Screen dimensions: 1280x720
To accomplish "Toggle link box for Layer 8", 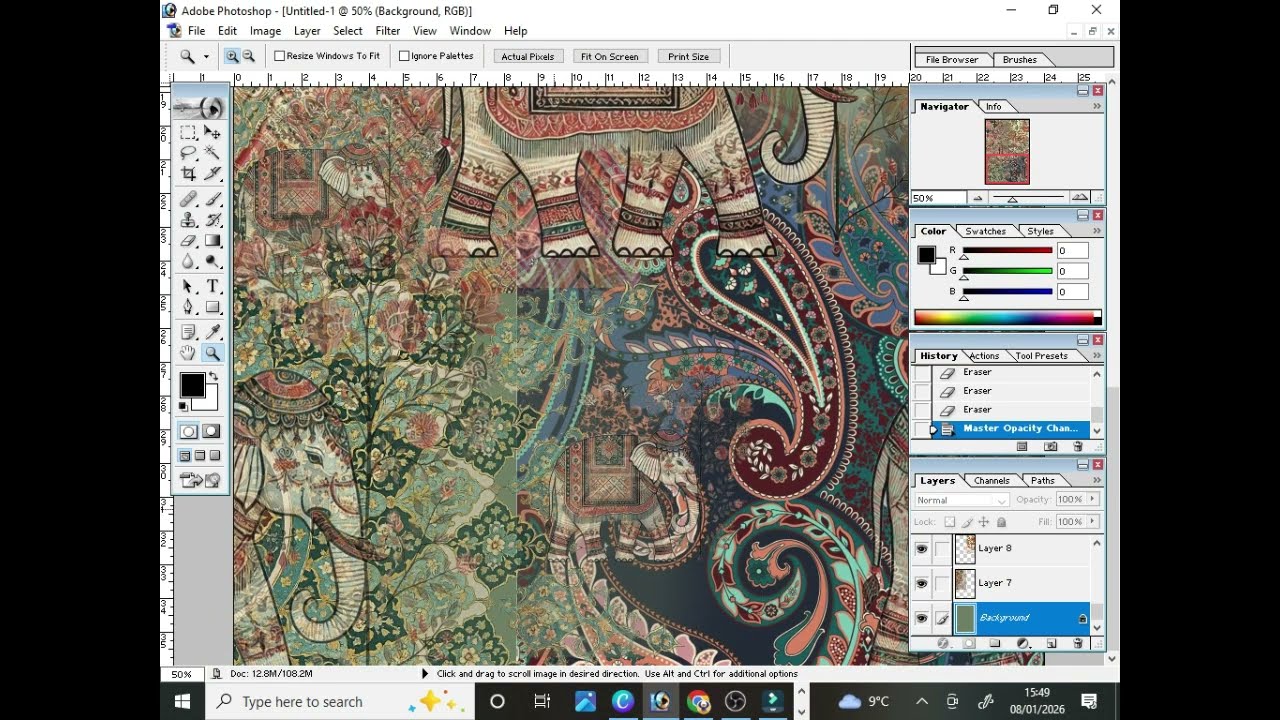I will click(942, 548).
